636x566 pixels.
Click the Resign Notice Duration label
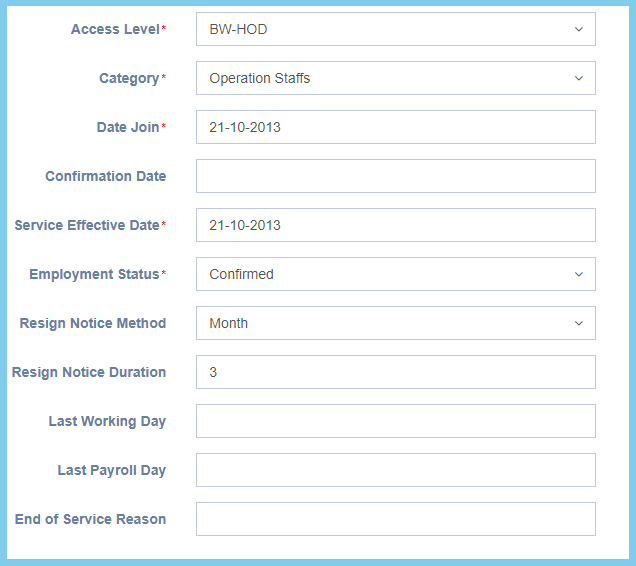click(x=89, y=372)
